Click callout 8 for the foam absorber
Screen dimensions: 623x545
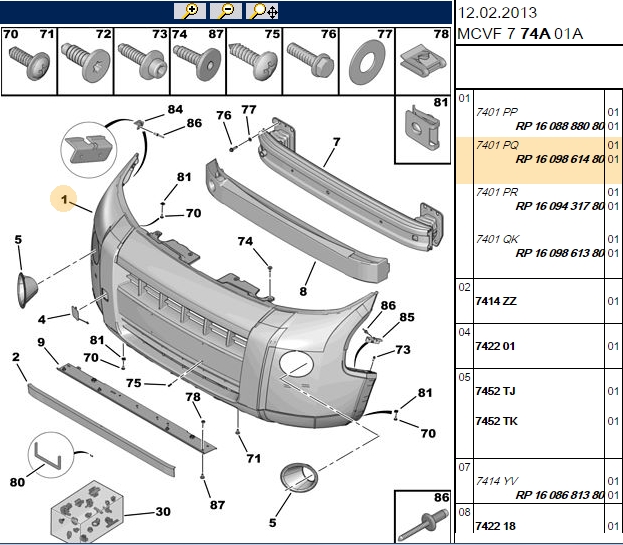[303, 291]
